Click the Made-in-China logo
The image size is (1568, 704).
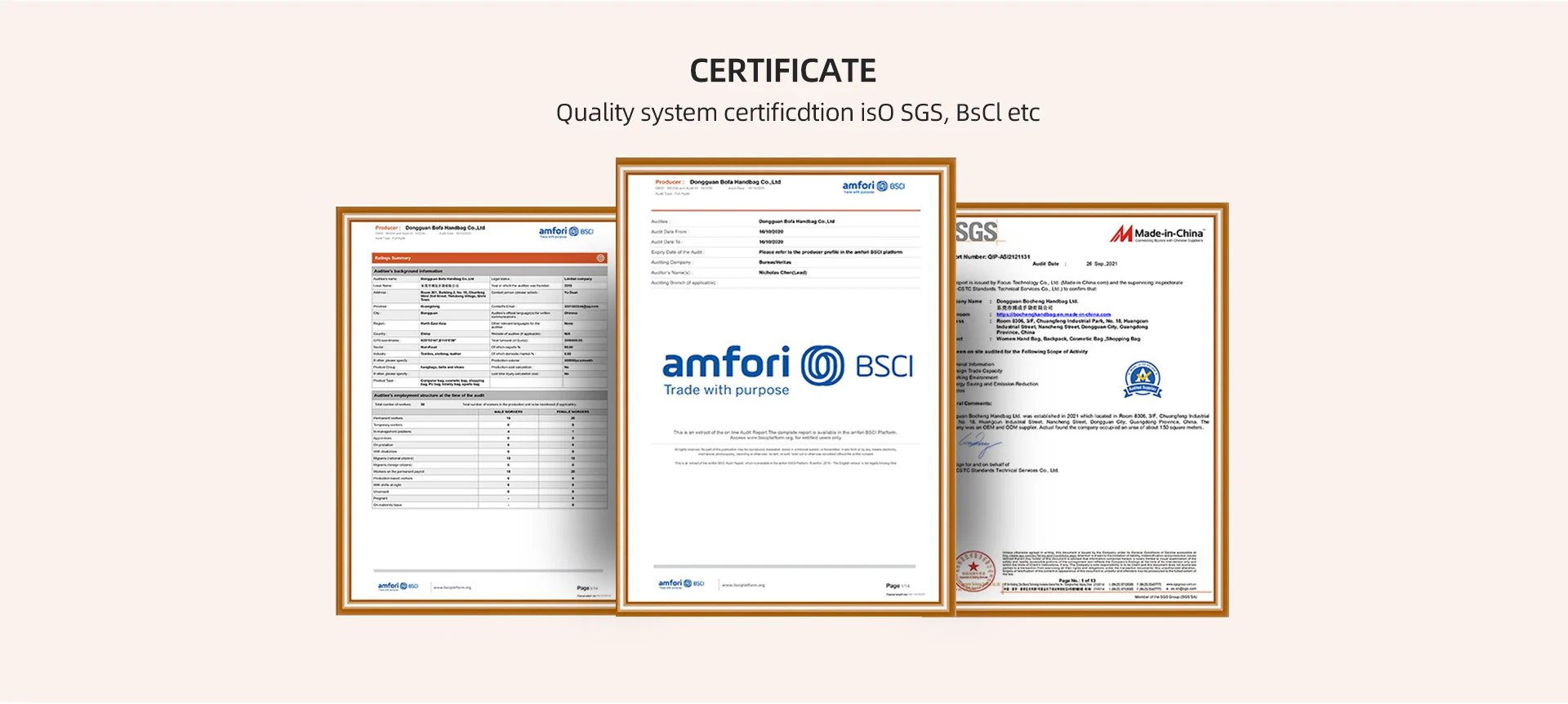pos(1156,234)
